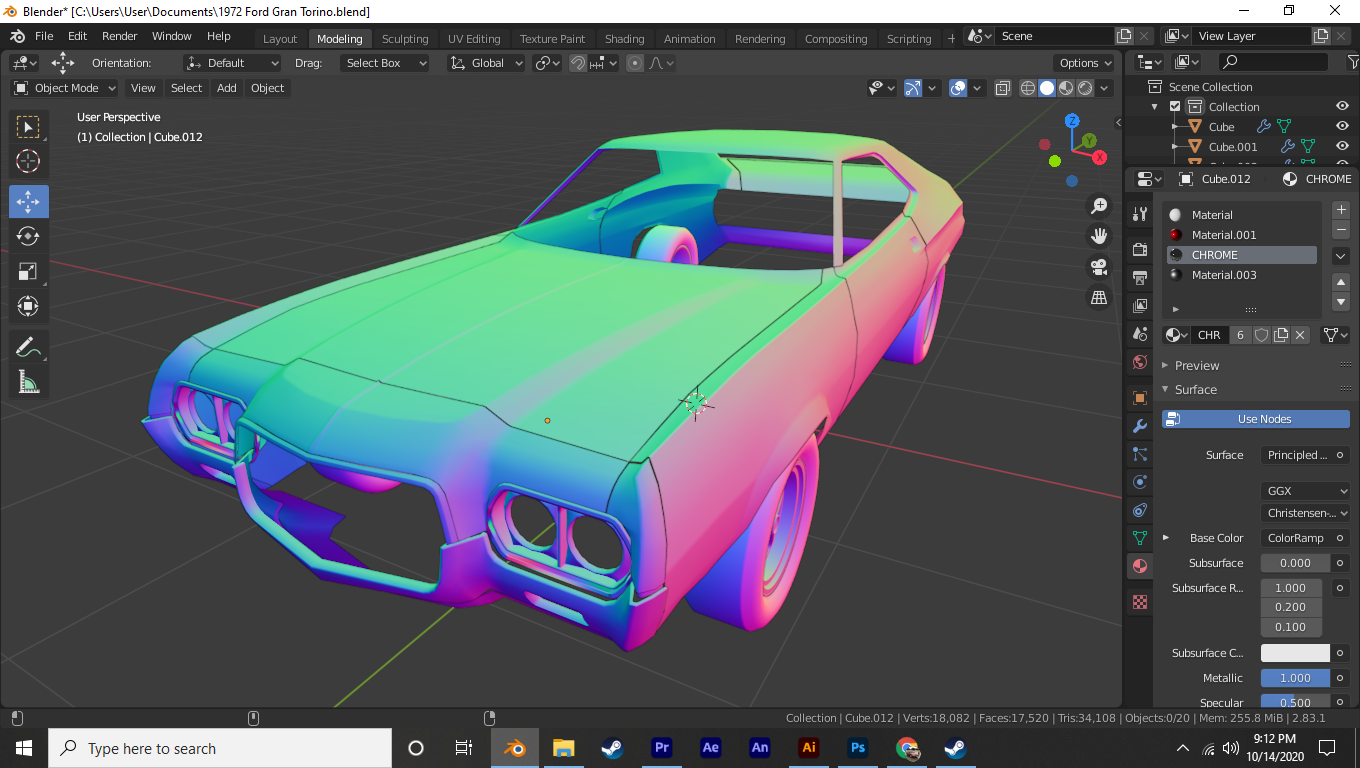Click the Use Nodes button

[1256, 419]
